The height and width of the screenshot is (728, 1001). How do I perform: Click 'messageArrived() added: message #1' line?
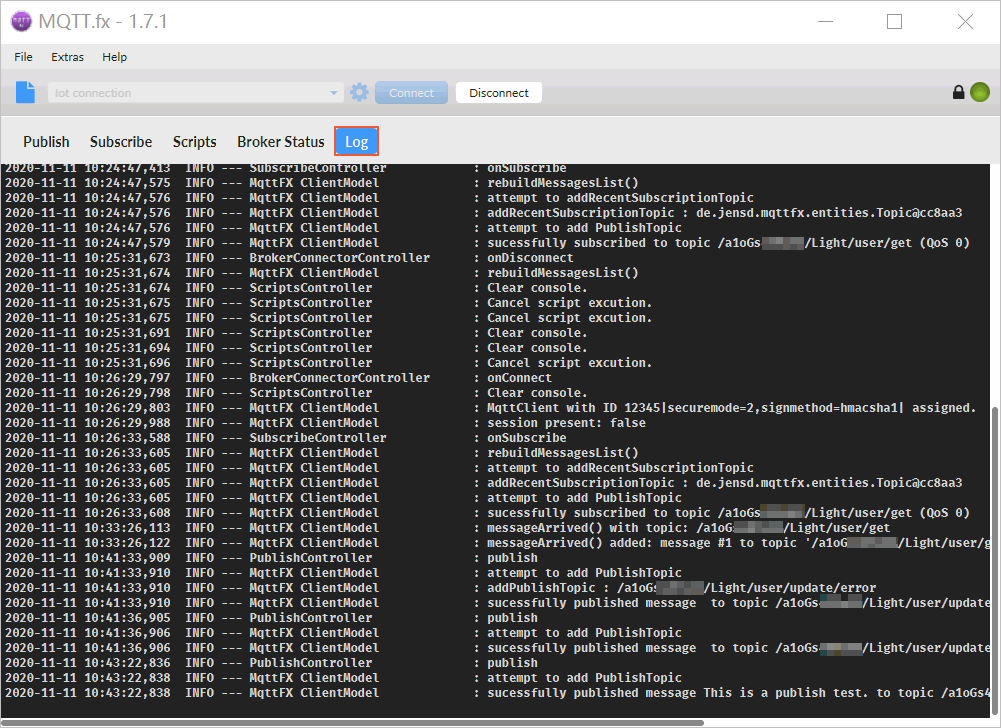point(739,543)
